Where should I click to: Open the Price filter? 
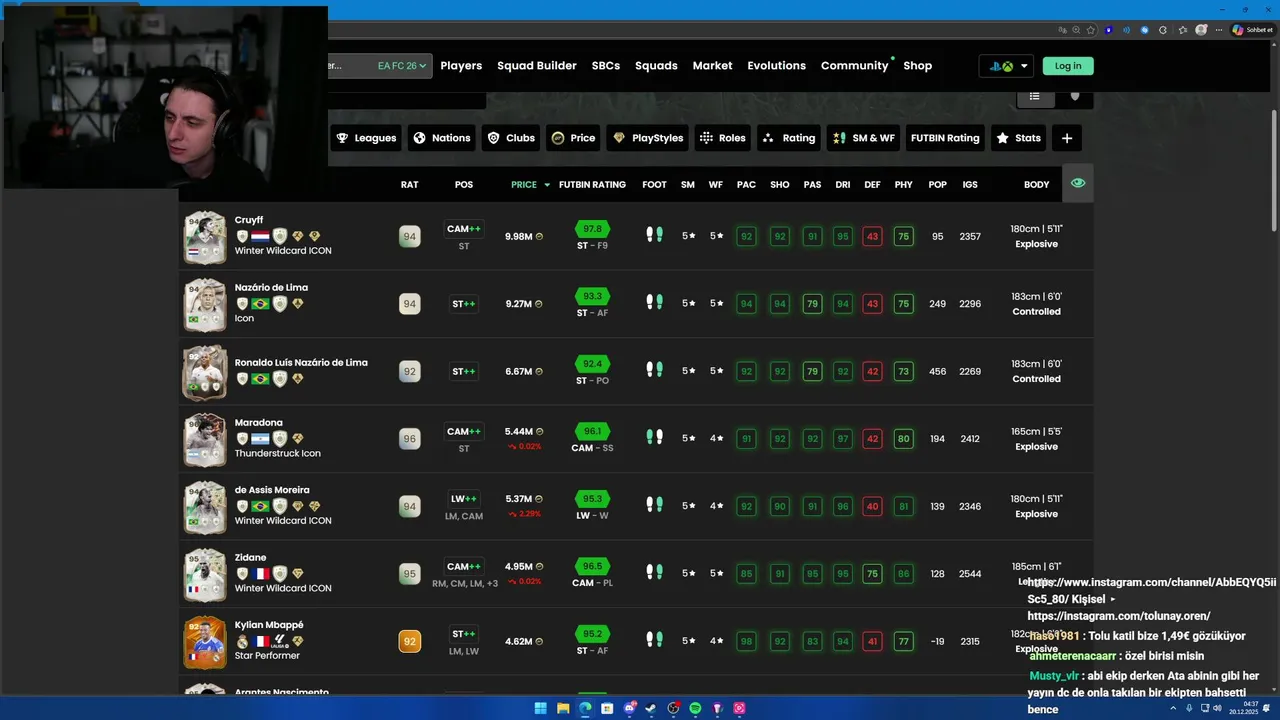(x=573, y=138)
